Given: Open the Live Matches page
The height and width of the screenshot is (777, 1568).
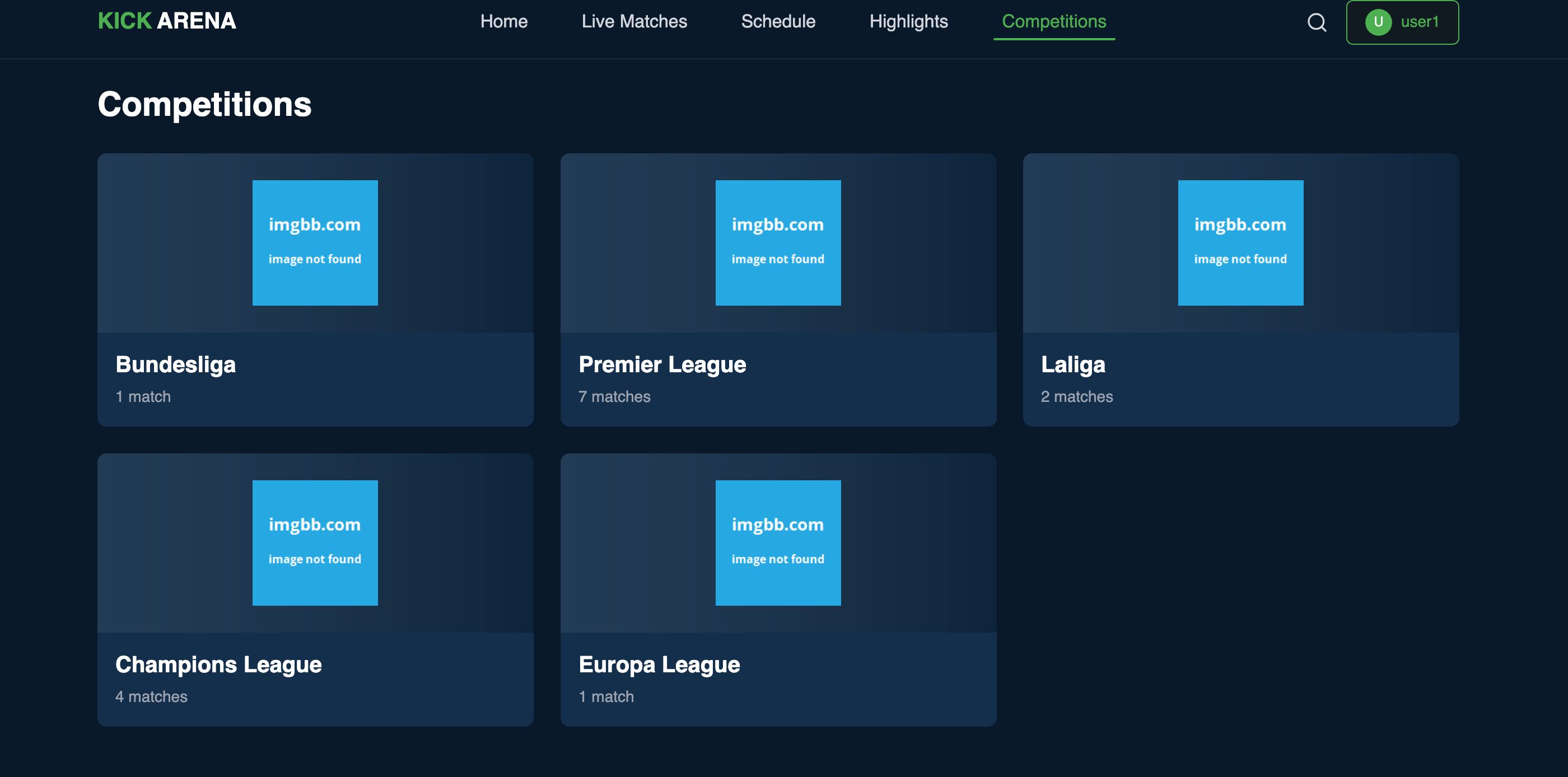Looking at the screenshot, I should pyautogui.click(x=634, y=21).
